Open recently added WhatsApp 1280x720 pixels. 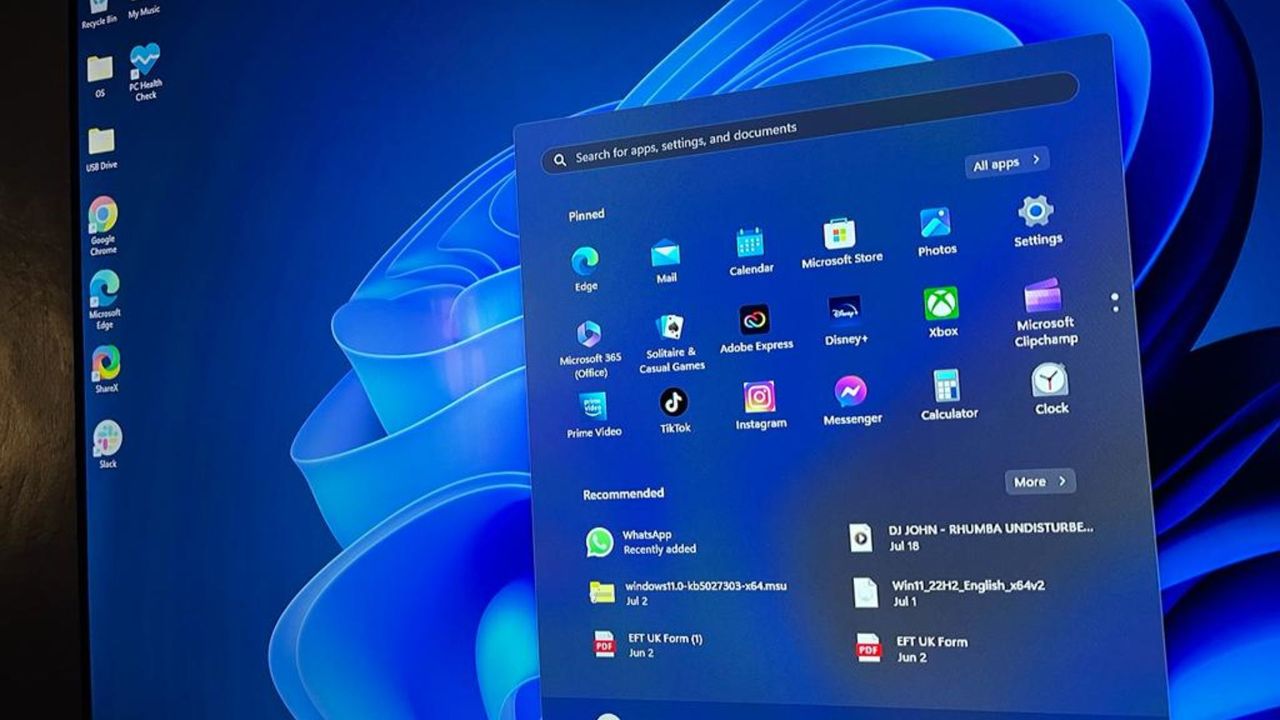641,542
